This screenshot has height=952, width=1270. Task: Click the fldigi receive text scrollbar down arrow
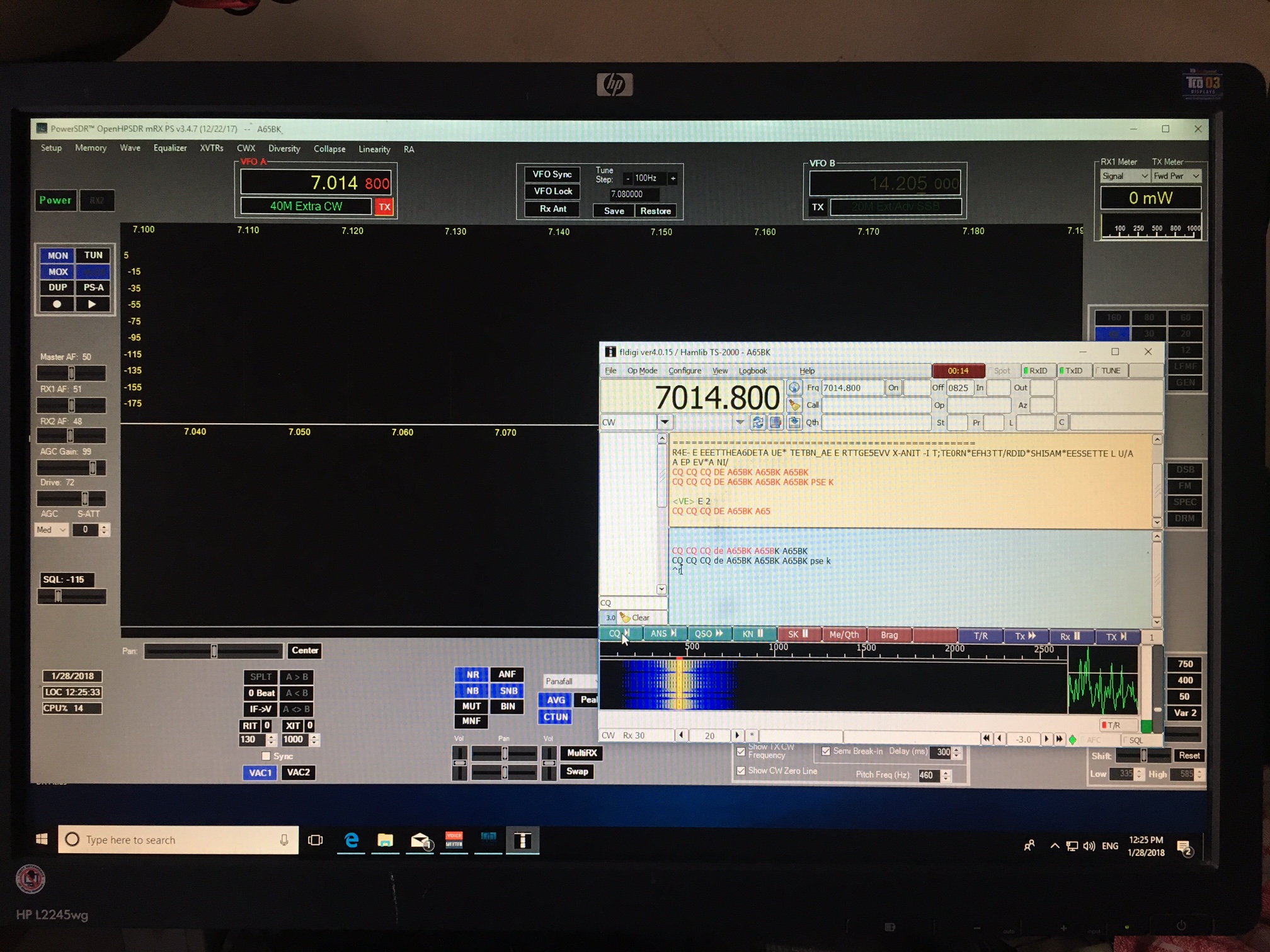click(x=1157, y=522)
